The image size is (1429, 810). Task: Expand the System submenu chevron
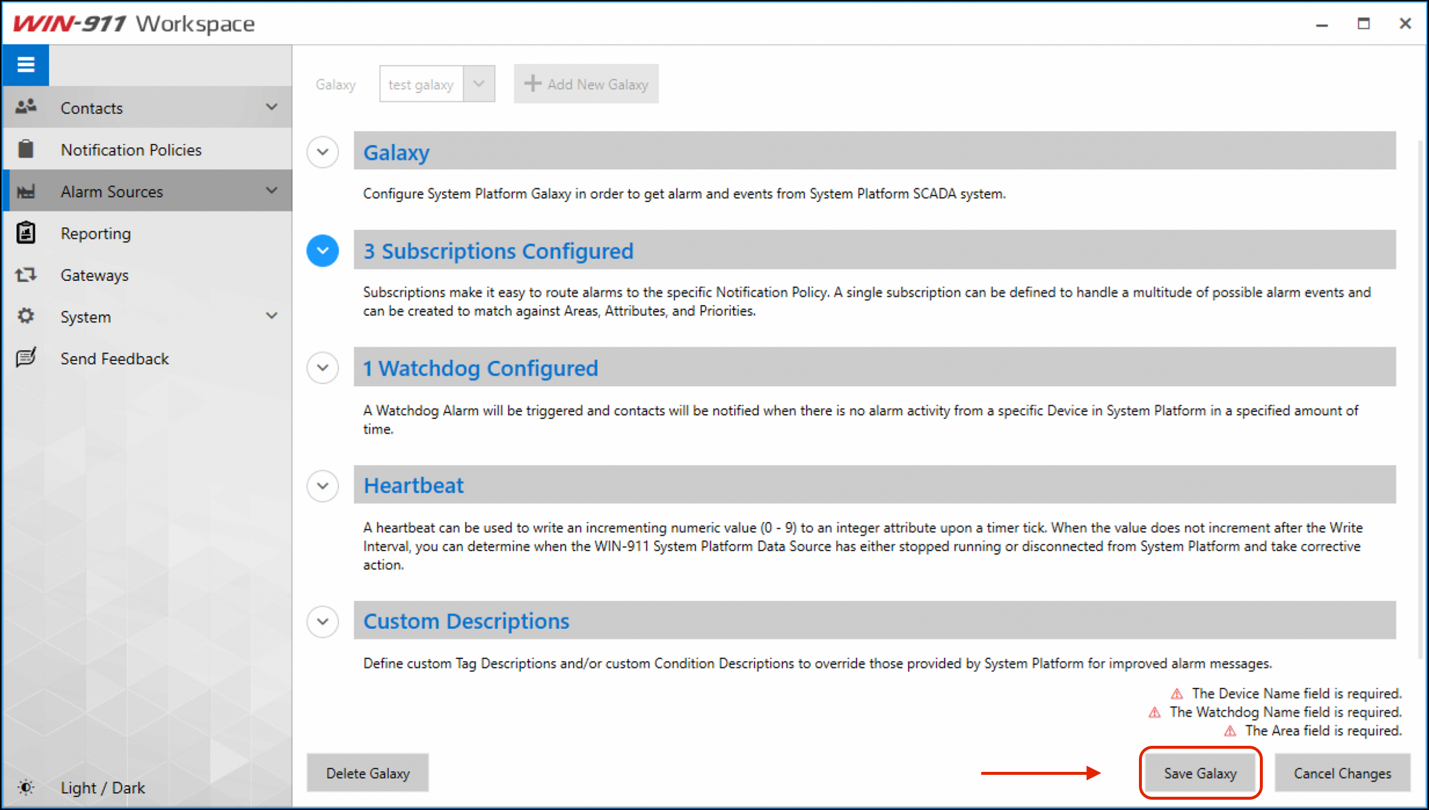click(271, 316)
